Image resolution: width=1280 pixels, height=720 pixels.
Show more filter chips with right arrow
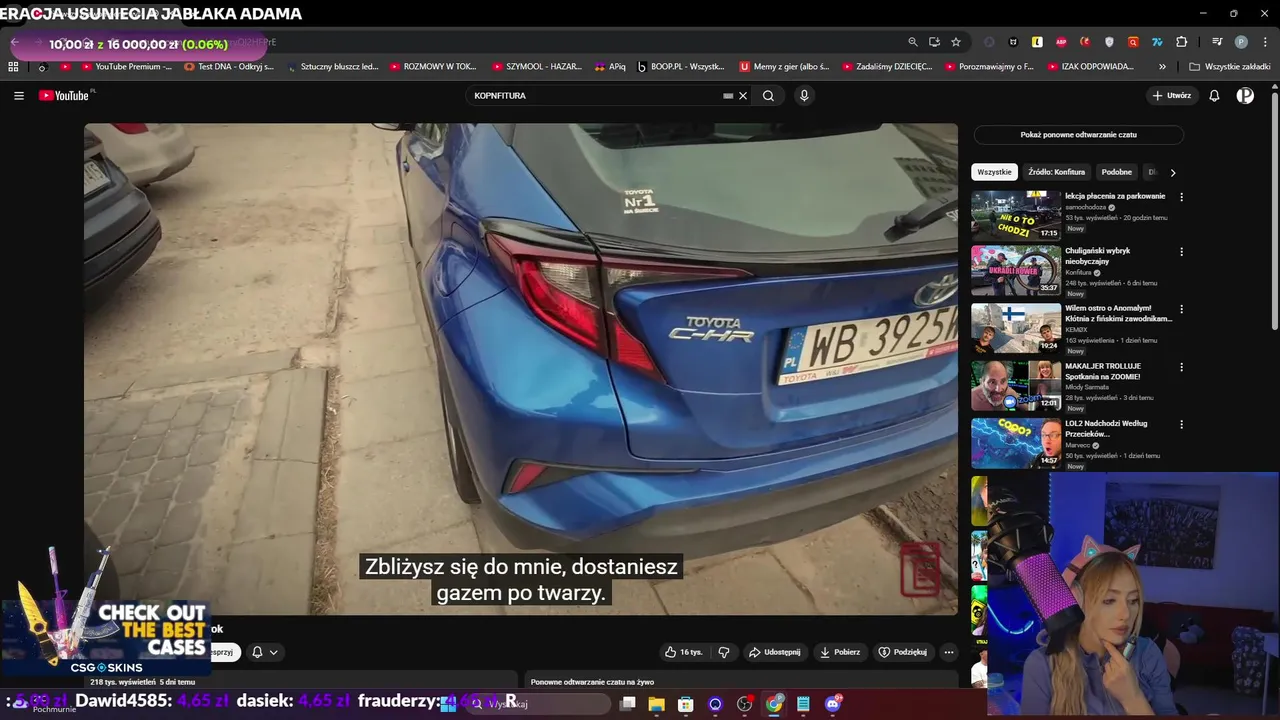coord(1173,172)
